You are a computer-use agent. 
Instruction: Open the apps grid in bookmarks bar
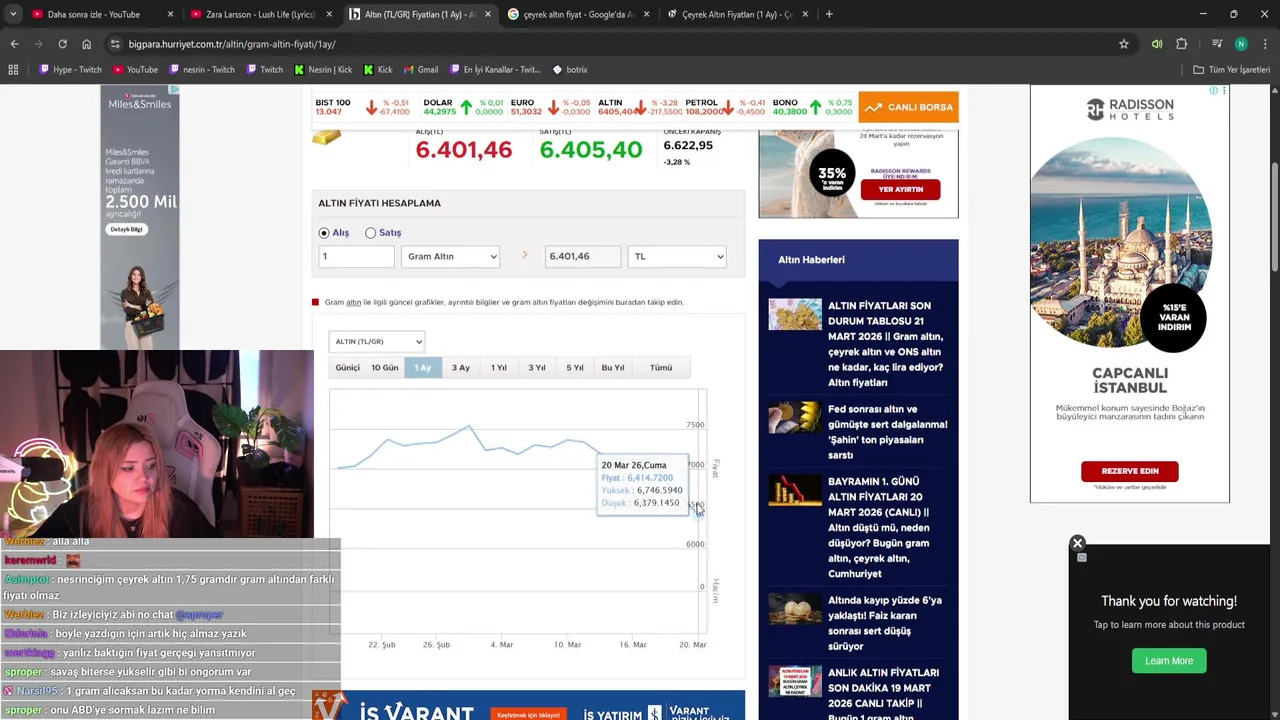[13, 70]
